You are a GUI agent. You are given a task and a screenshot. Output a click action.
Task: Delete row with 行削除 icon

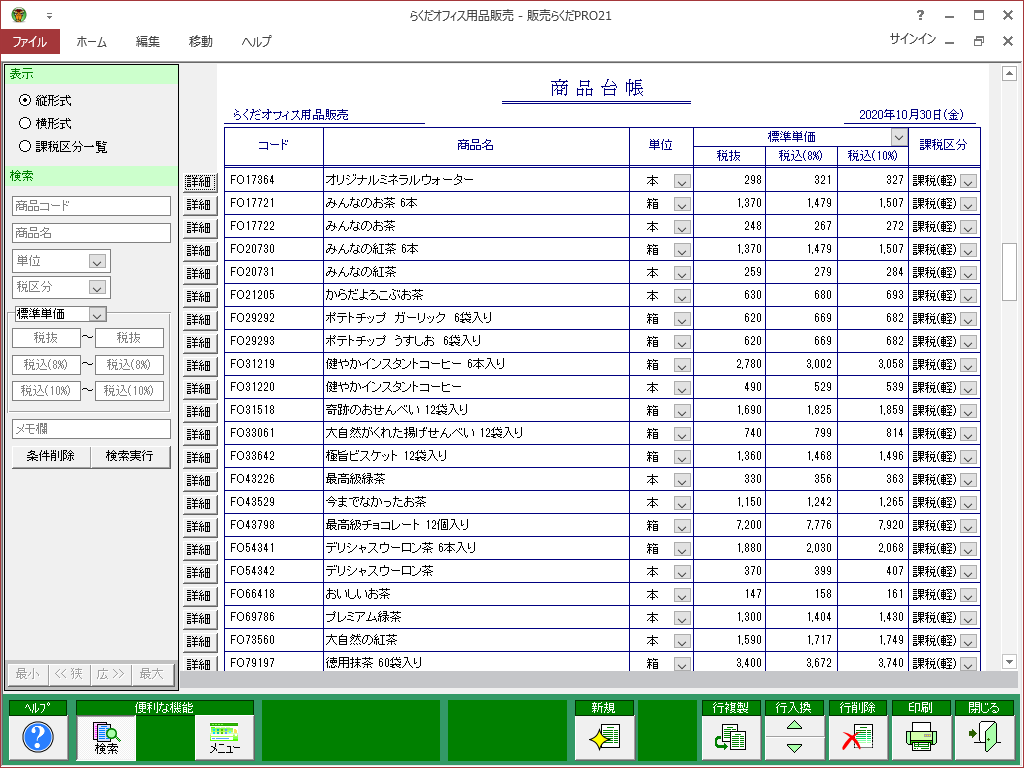click(x=857, y=737)
